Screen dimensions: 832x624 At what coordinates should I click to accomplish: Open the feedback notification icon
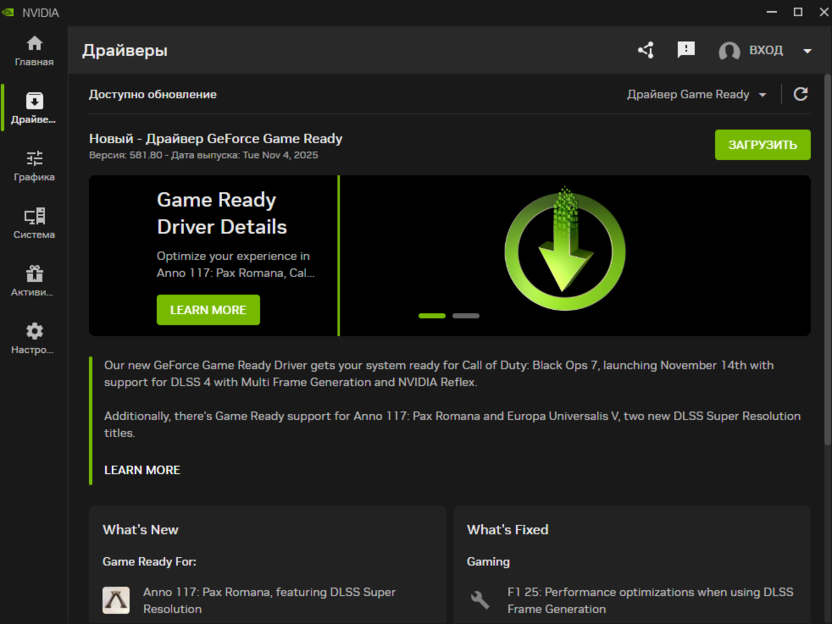pos(686,50)
